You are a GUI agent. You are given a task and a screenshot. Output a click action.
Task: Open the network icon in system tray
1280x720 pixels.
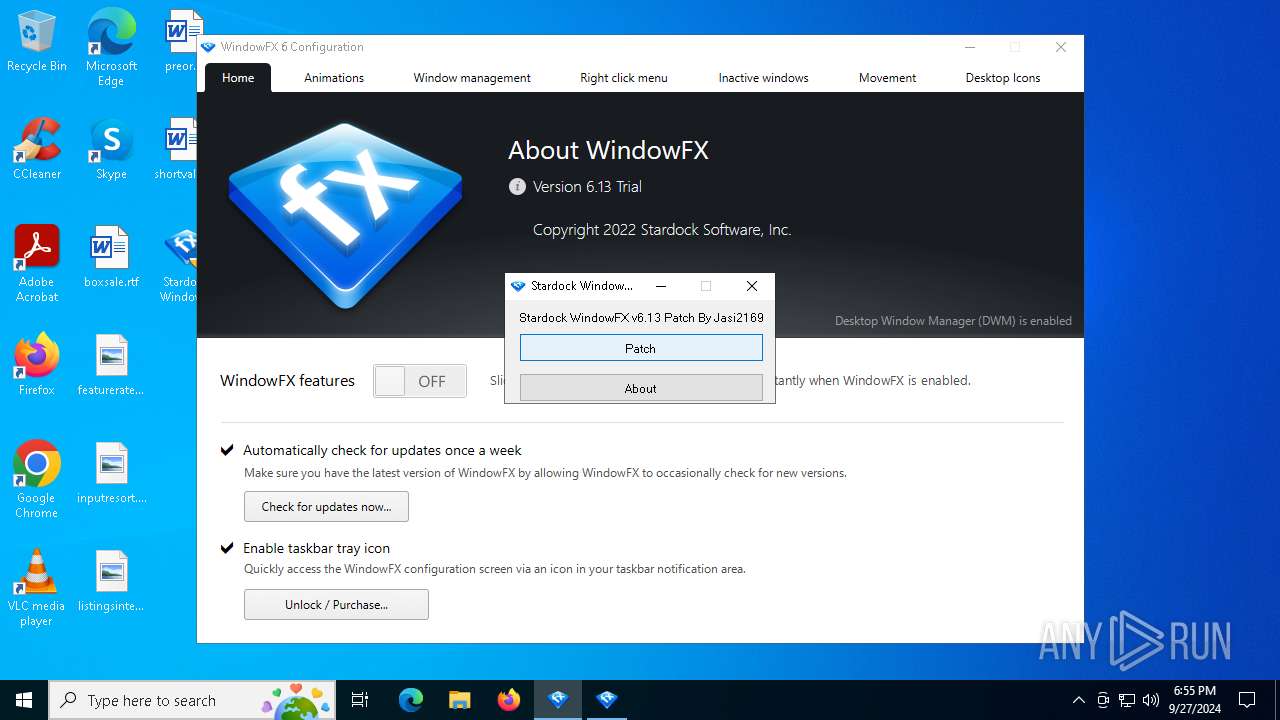[1127, 700]
